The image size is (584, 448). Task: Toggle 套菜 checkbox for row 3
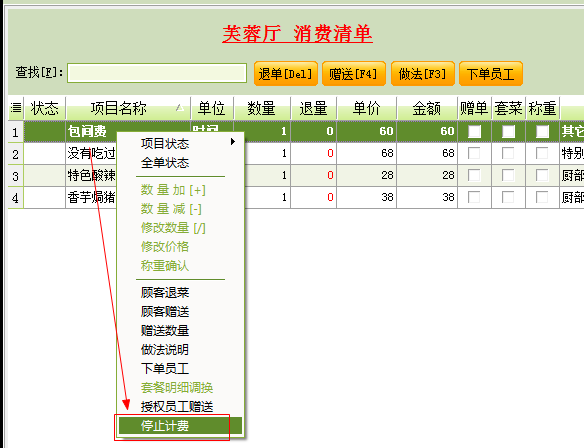(508, 175)
